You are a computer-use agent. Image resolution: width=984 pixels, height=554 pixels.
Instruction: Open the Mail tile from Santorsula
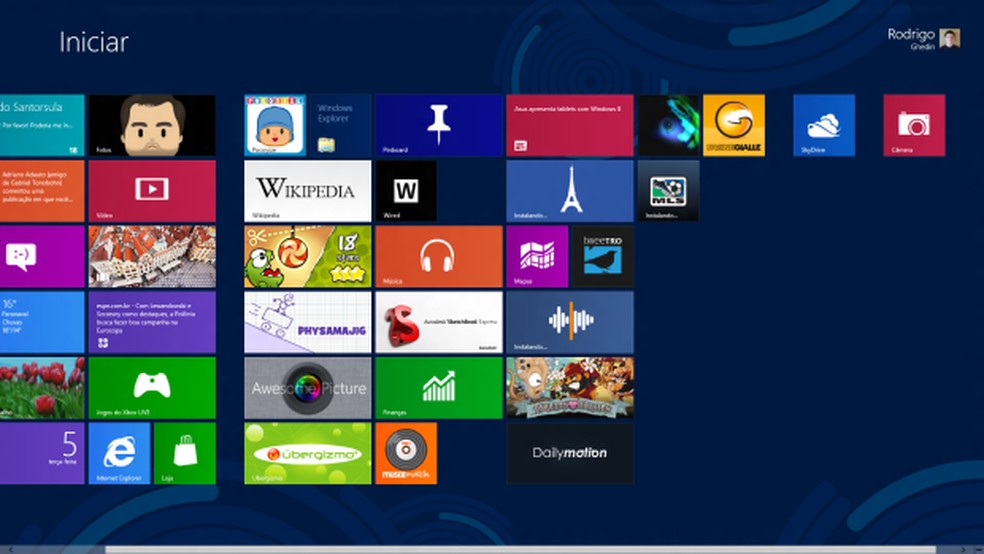tap(42, 125)
